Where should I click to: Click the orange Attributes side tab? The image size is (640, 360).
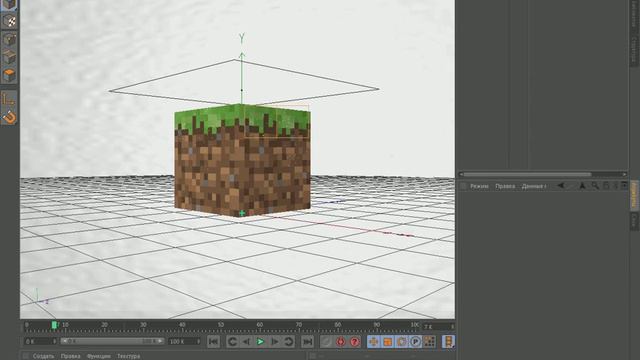coord(634,195)
